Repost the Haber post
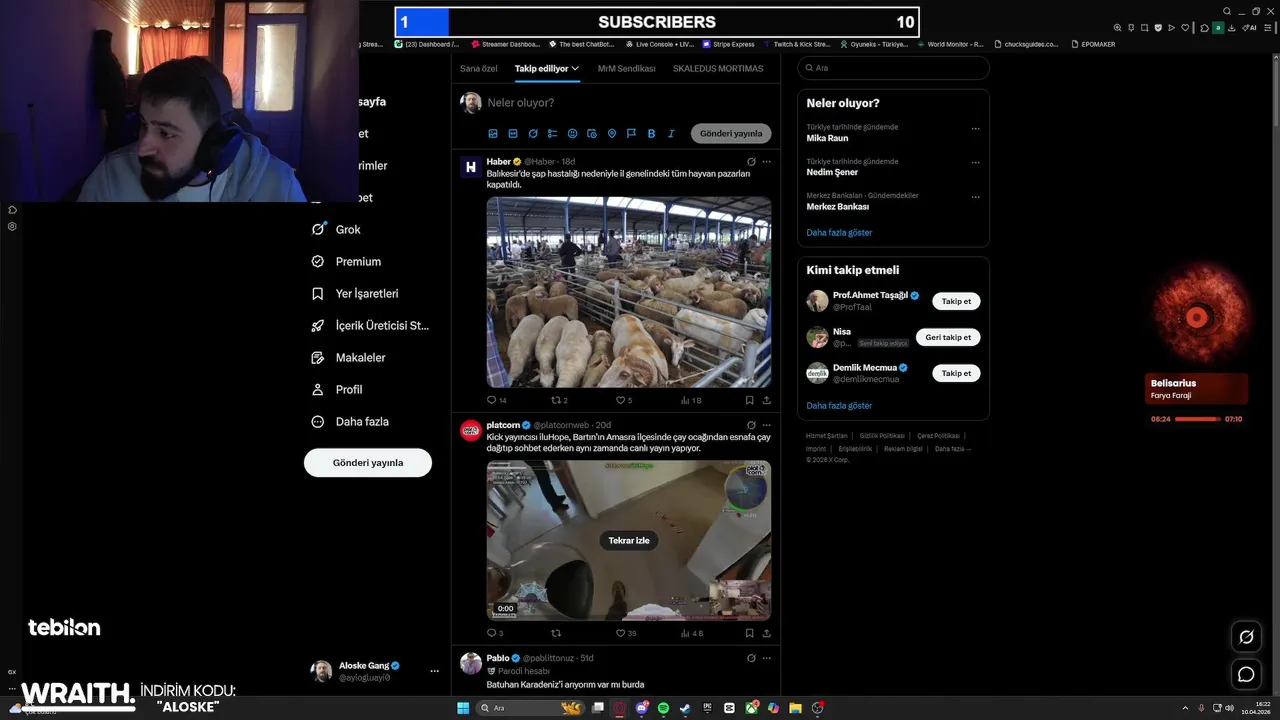The image size is (1280, 720). click(x=556, y=400)
